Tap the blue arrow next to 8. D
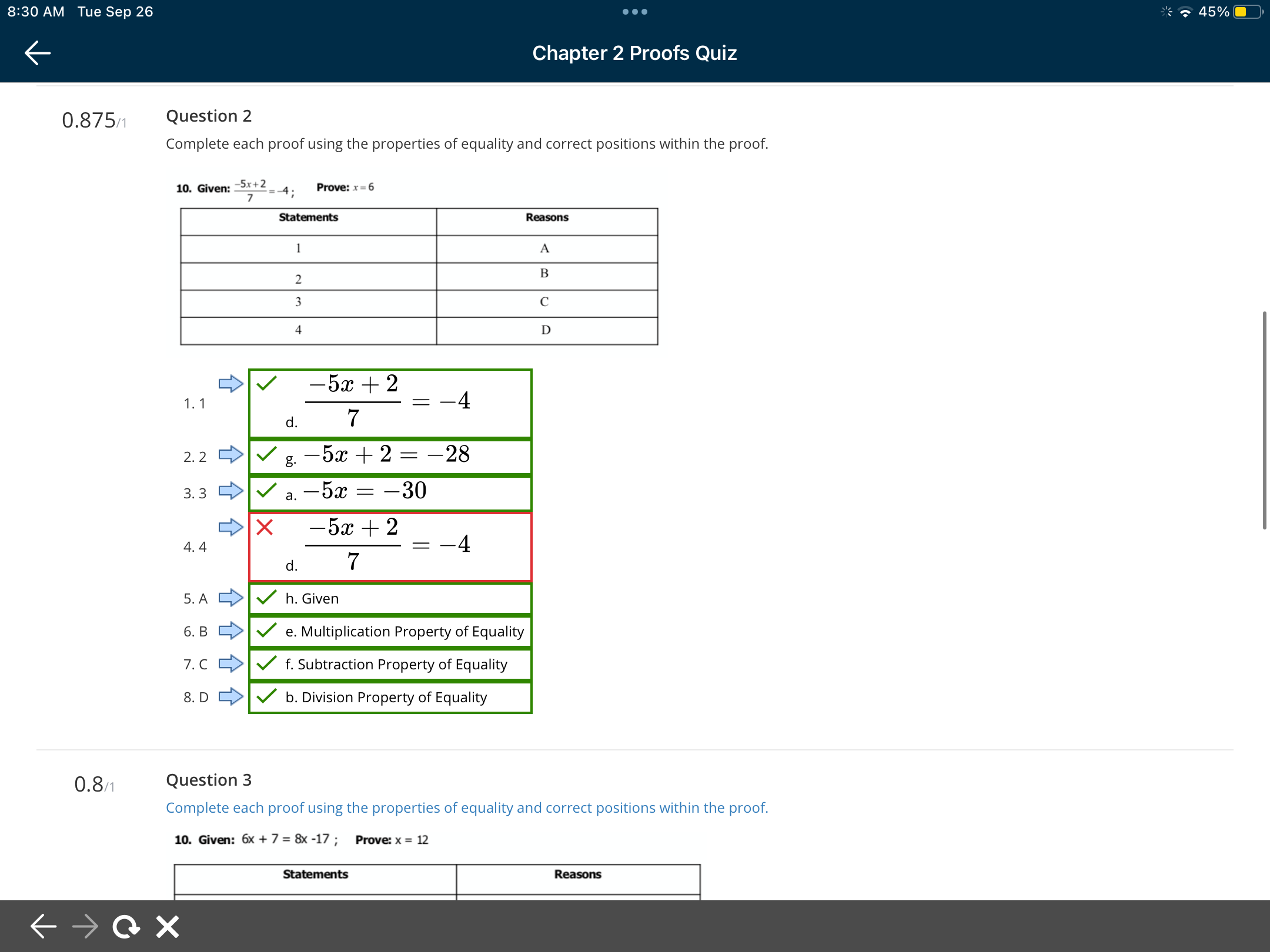This screenshot has height=952, width=1270. pyautogui.click(x=230, y=697)
